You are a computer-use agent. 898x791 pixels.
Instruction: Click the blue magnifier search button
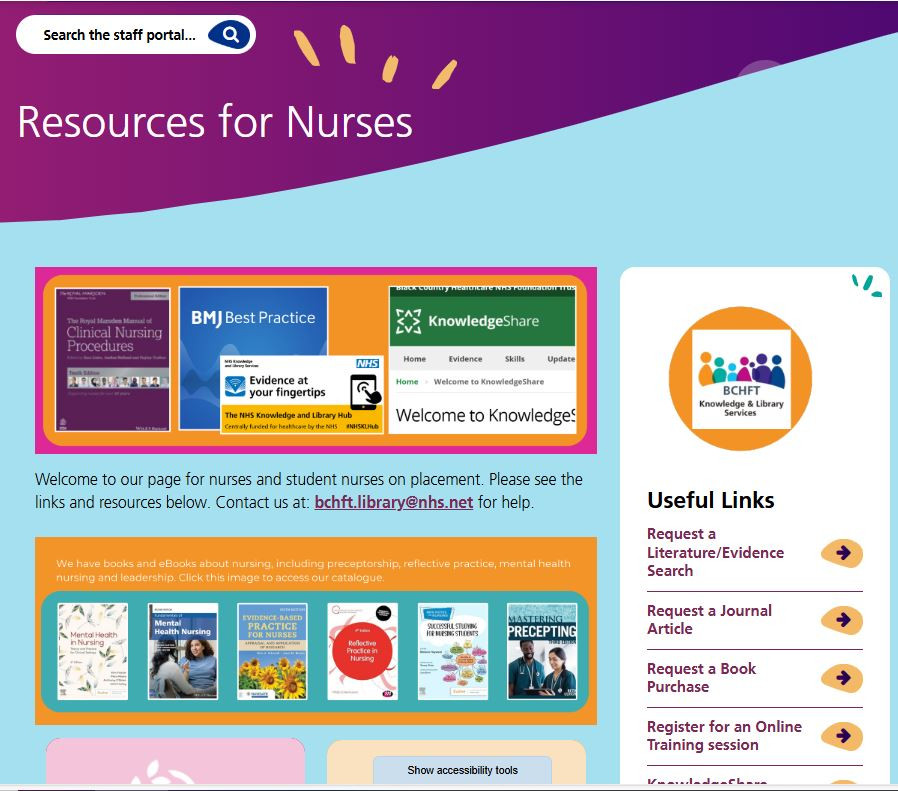[229, 35]
